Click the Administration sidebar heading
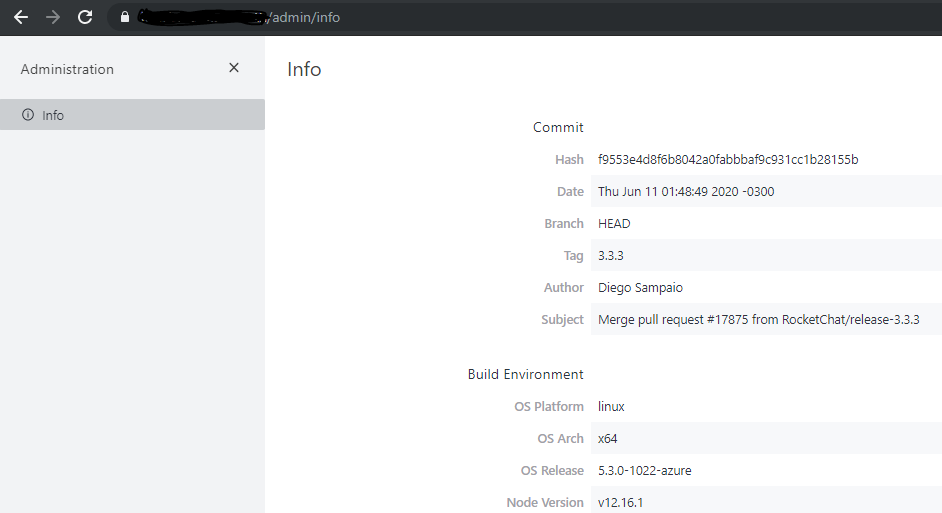The height and width of the screenshot is (513, 942). coord(67,69)
